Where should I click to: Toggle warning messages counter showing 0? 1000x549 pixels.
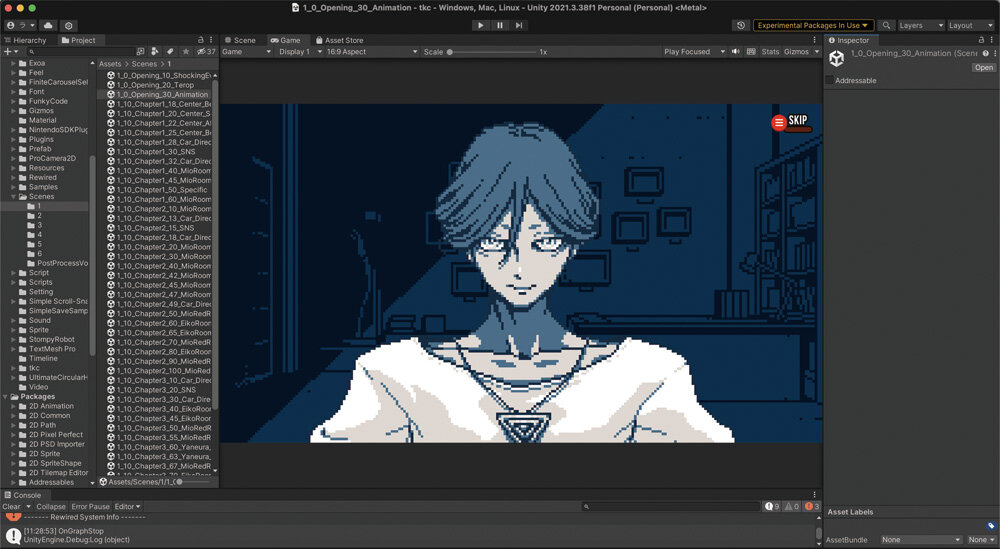click(x=791, y=506)
